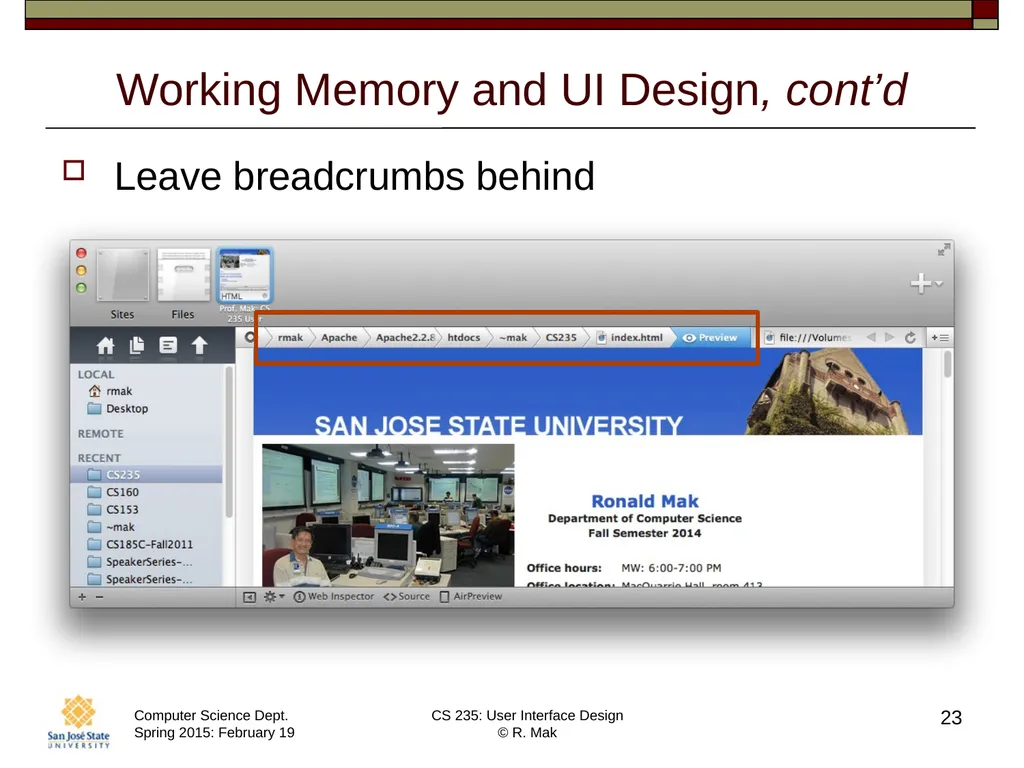Click the RECENT section header

point(99,458)
